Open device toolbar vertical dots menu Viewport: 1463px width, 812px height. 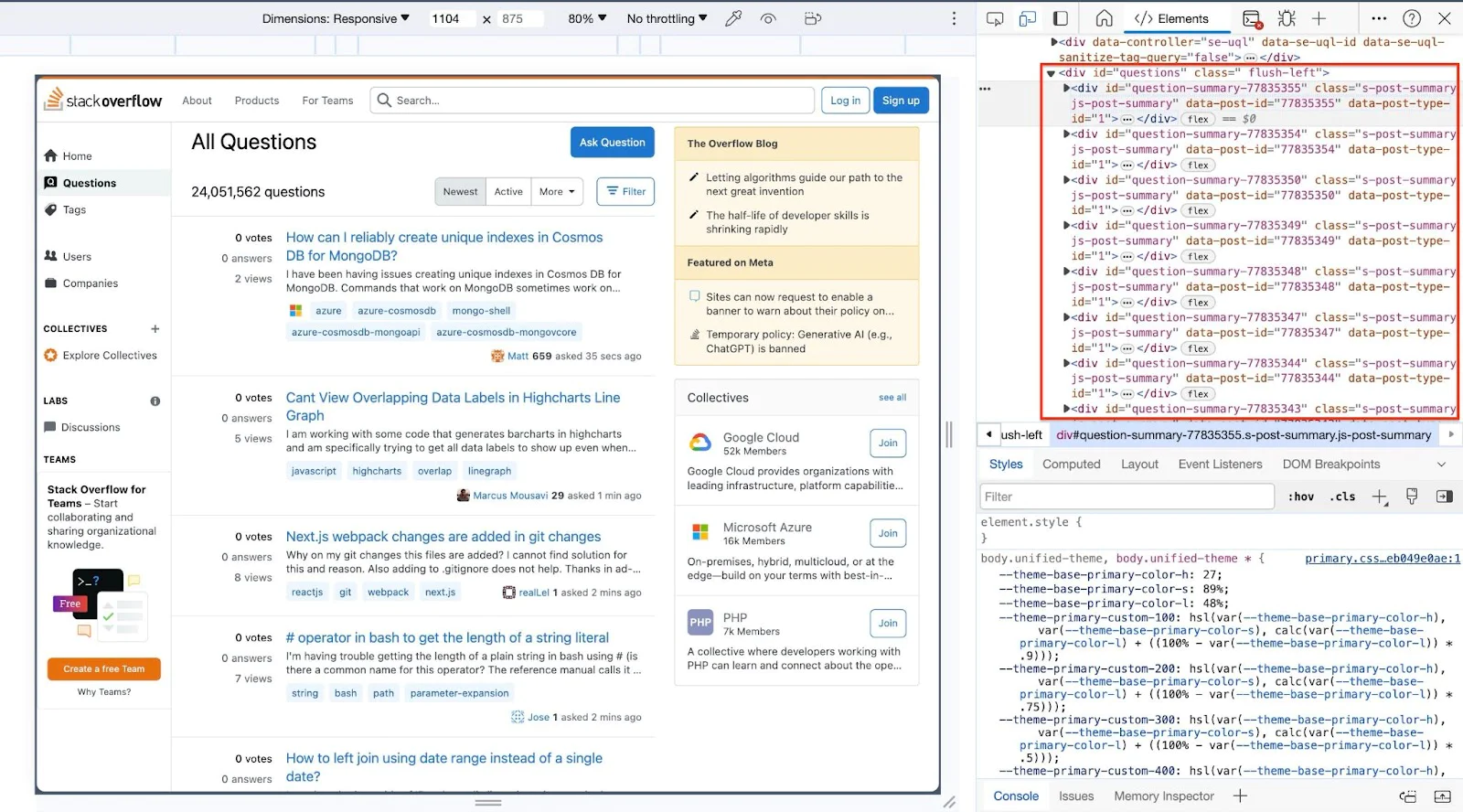pos(954,18)
